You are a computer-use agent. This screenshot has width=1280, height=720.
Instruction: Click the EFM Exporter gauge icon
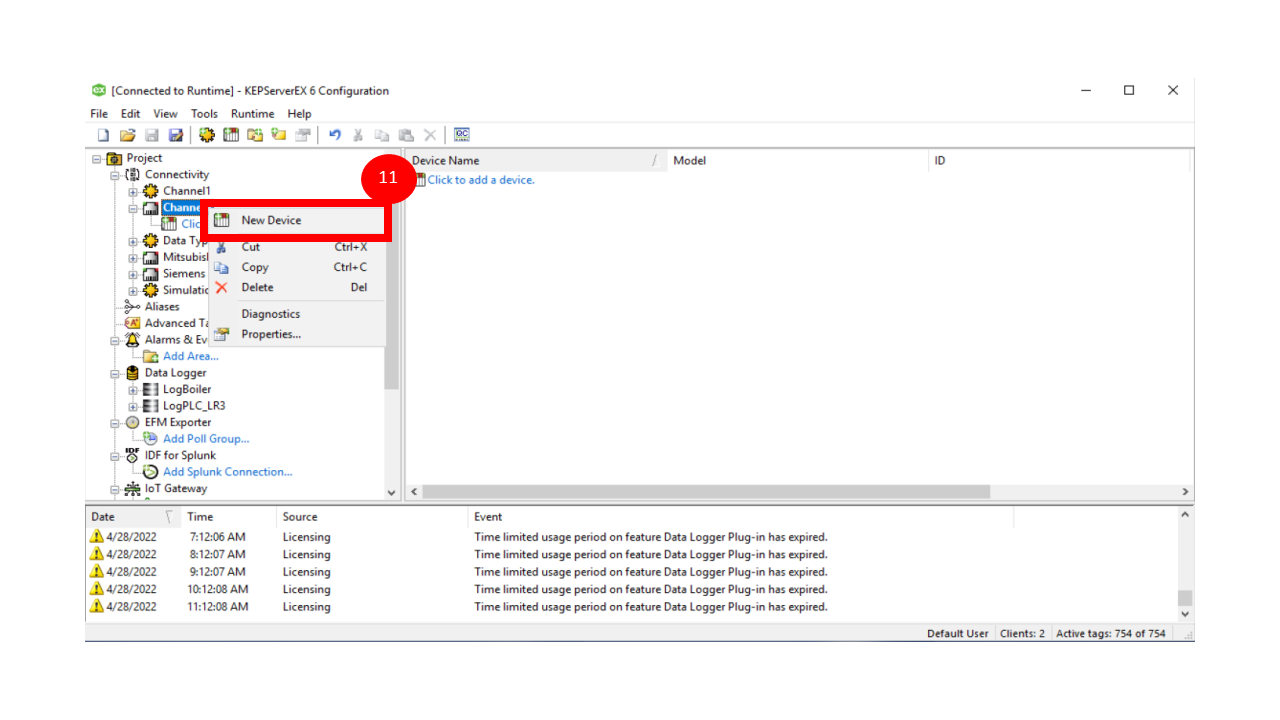(x=133, y=422)
